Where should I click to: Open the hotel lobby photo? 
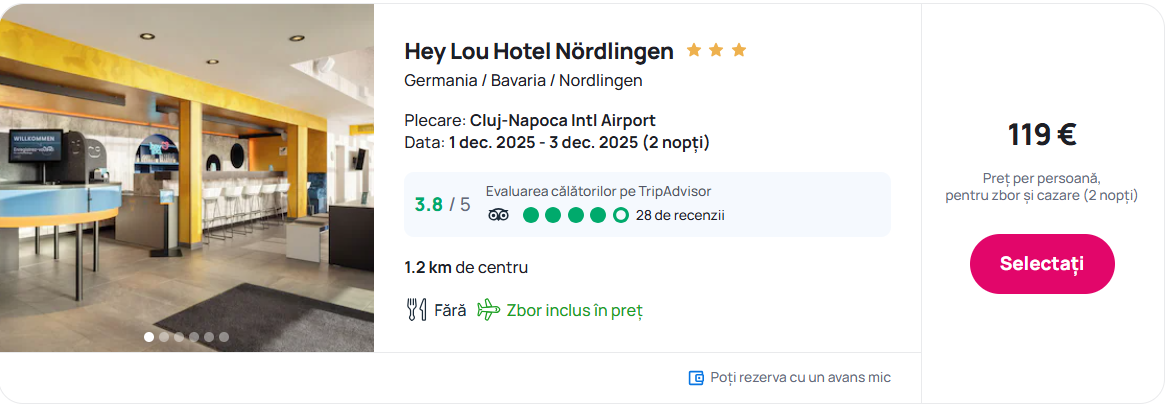point(187,178)
